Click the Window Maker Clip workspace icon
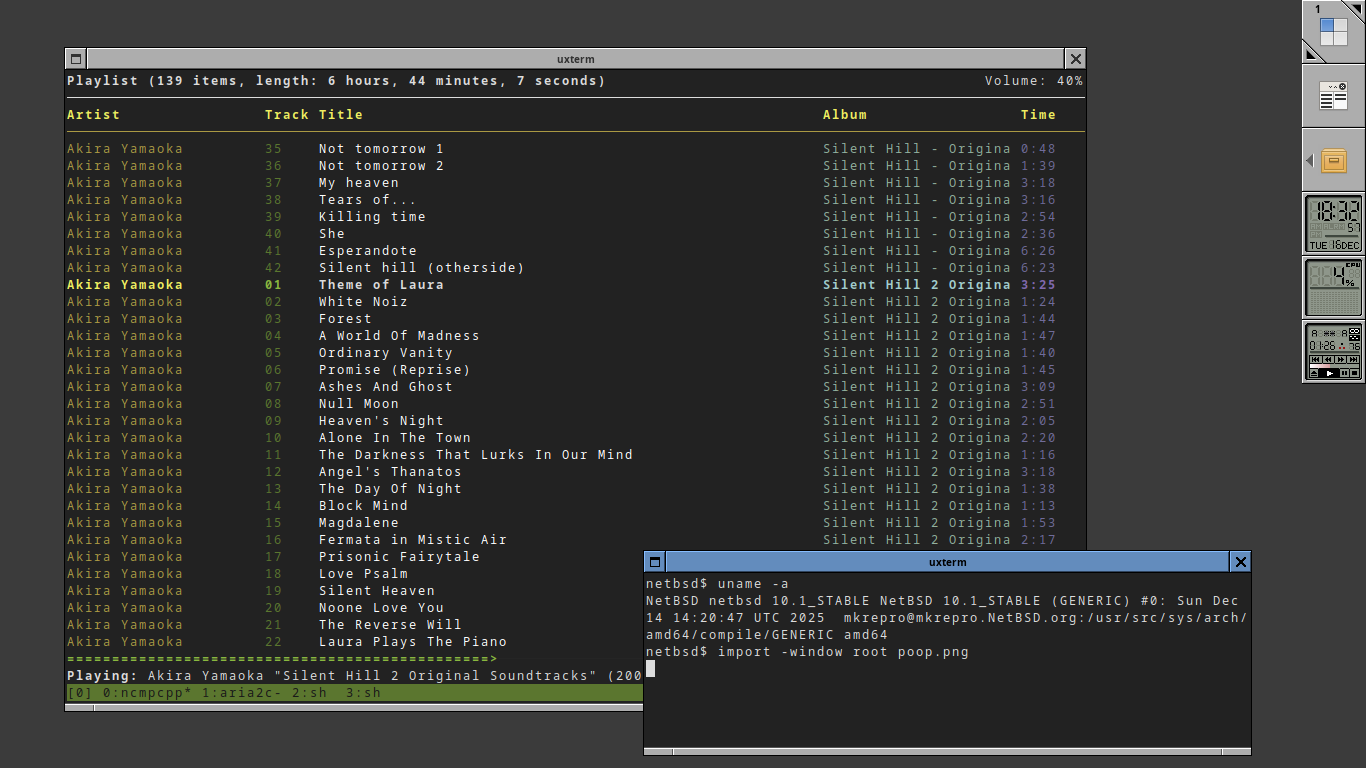This screenshot has height=768, width=1366. coord(1334,32)
